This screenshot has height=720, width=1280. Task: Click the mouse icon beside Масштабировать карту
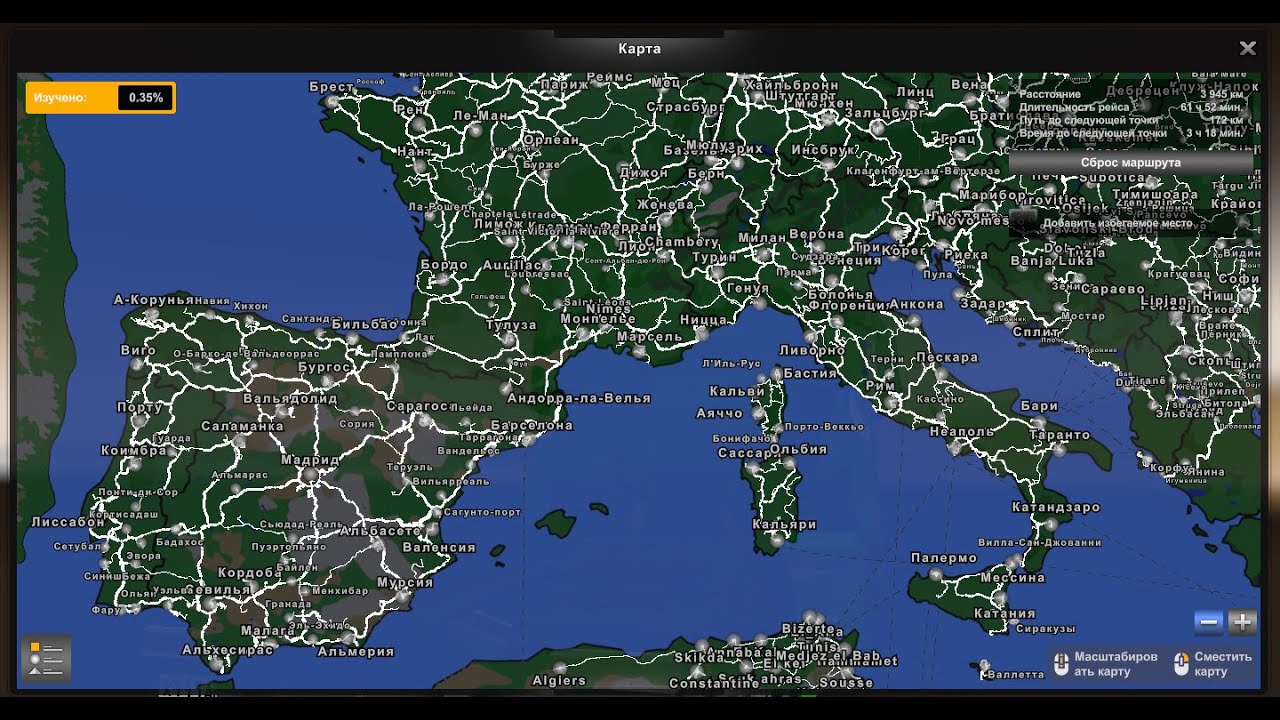coord(1062,664)
